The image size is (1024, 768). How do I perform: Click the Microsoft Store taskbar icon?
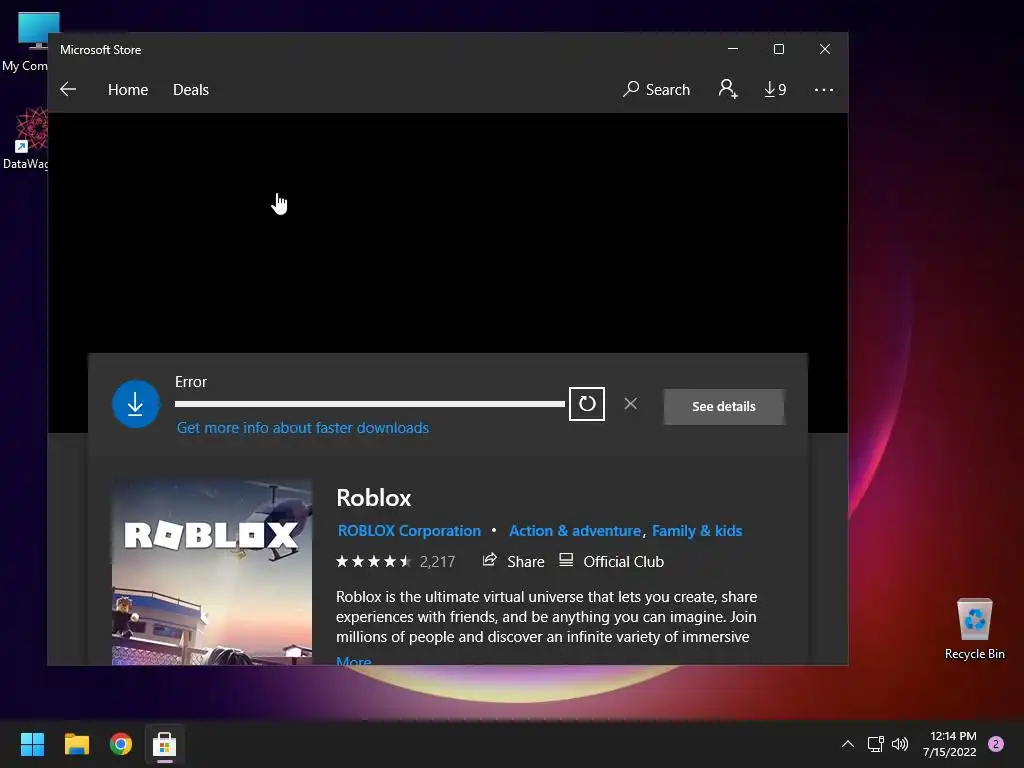pos(165,744)
